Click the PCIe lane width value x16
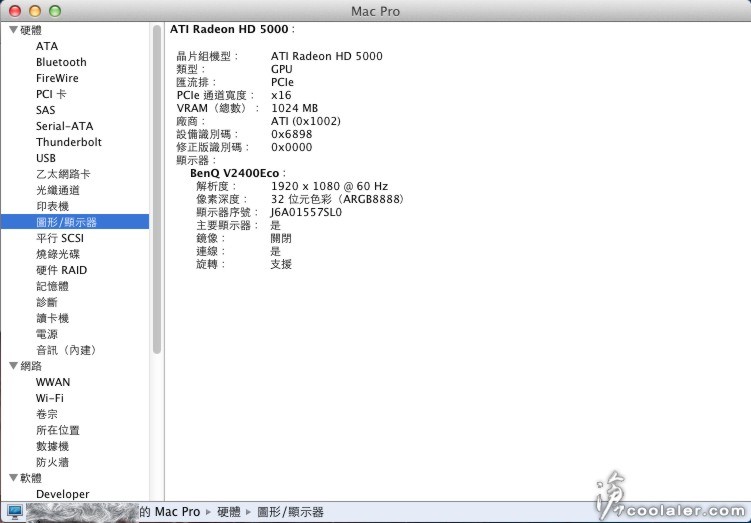 [281, 95]
